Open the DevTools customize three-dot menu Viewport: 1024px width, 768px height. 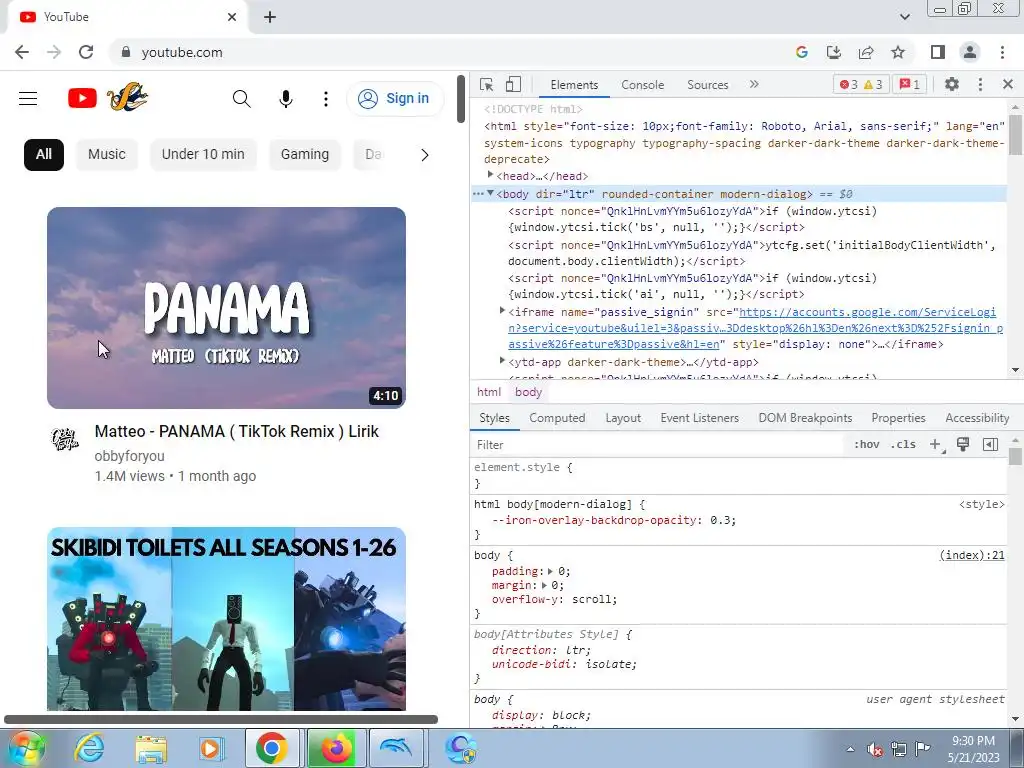(980, 84)
